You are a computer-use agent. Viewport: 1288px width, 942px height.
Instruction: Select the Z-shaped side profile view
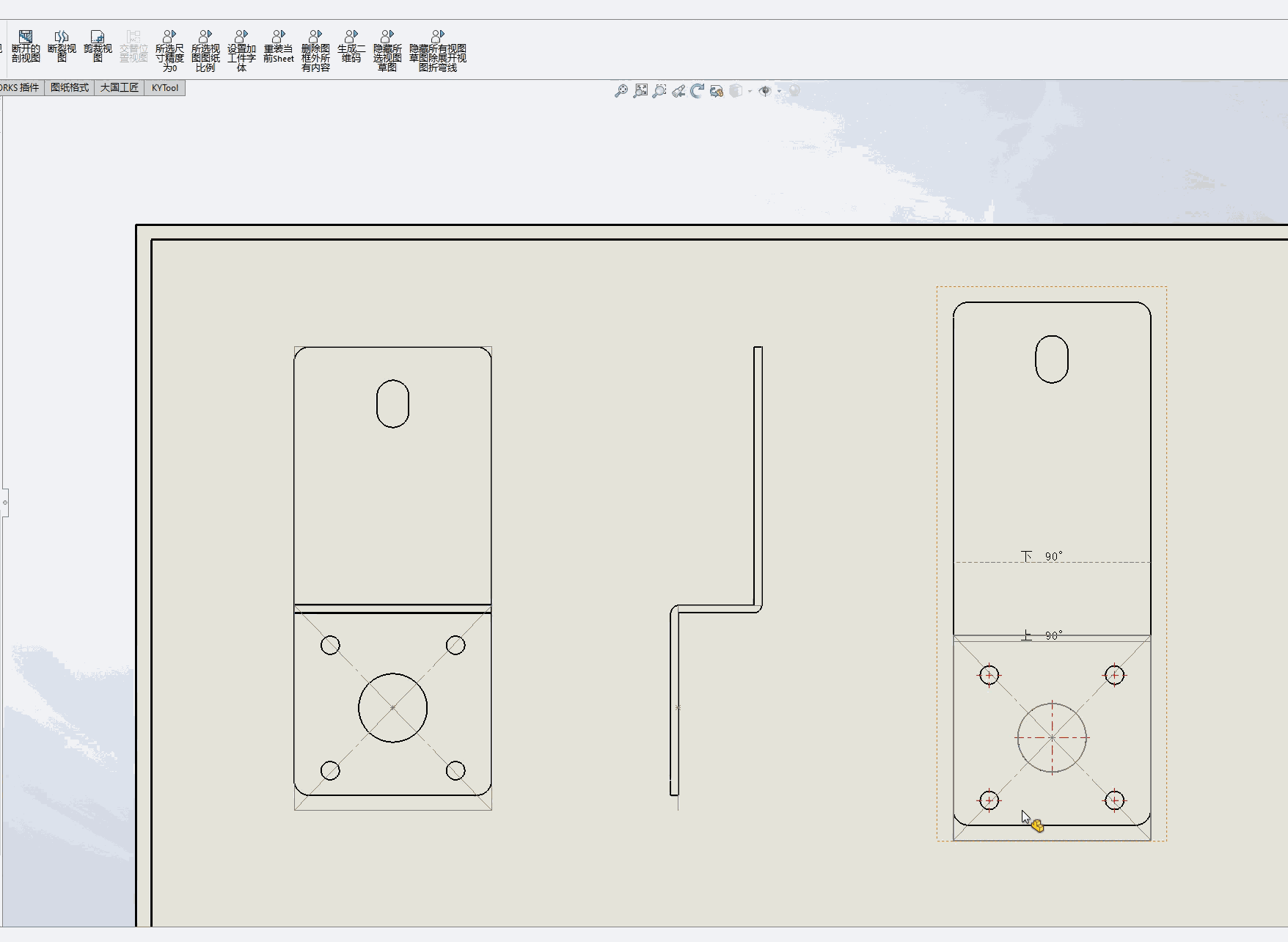pyautogui.click(x=717, y=571)
